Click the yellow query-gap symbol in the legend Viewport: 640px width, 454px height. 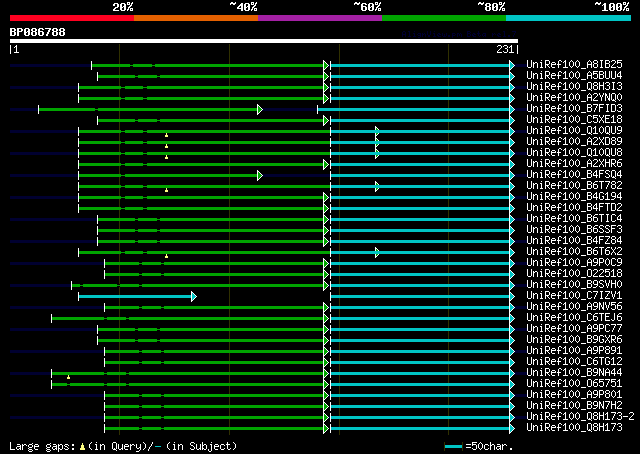pyautogui.click(x=82, y=447)
